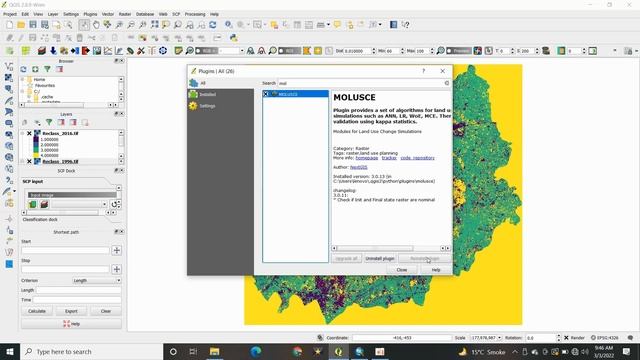Click the Export button in Shortest path
The image size is (640, 360).
pos(71,311)
